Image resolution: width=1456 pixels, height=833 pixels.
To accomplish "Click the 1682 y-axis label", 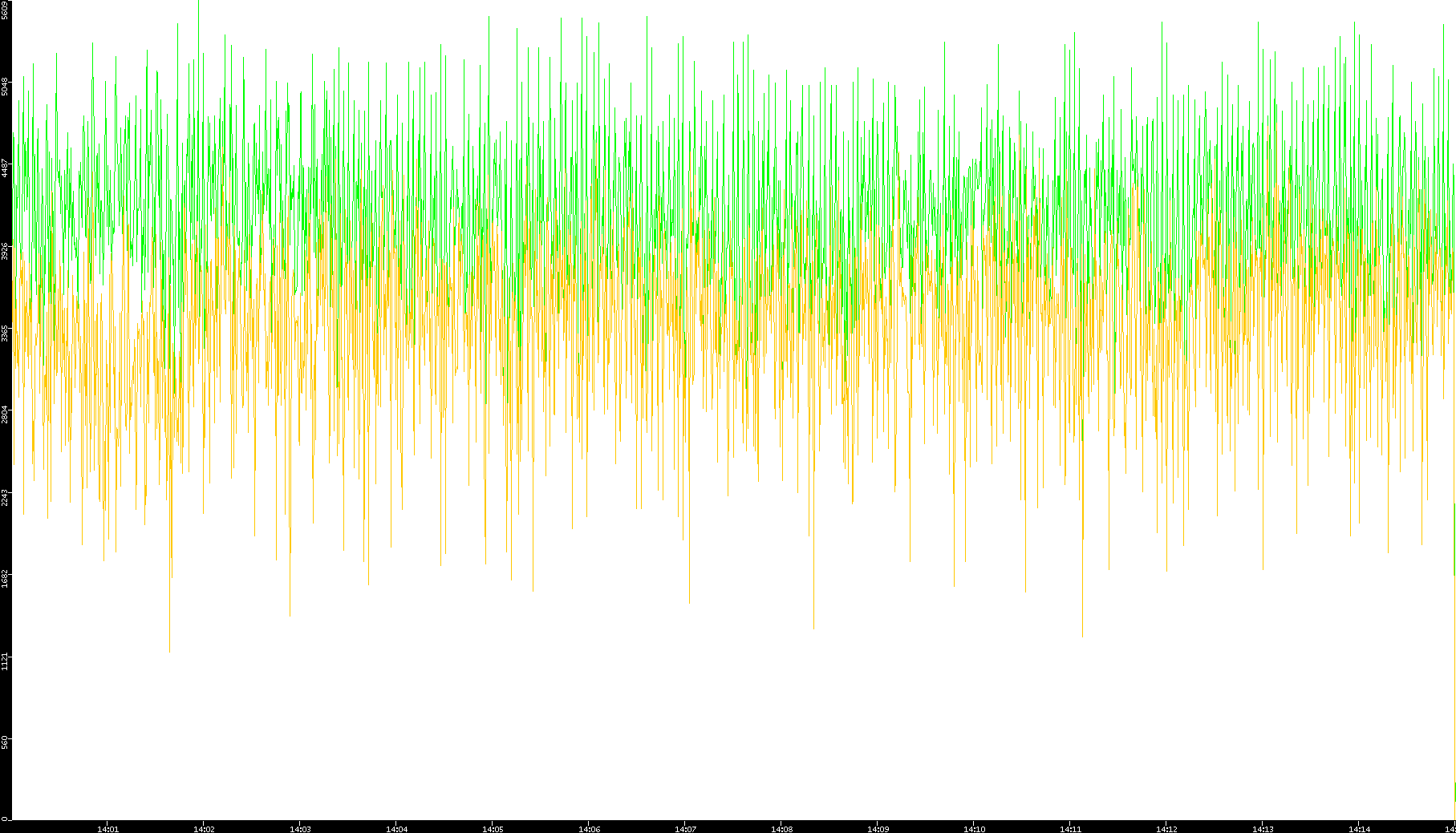I will pyautogui.click(x=5, y=579).
